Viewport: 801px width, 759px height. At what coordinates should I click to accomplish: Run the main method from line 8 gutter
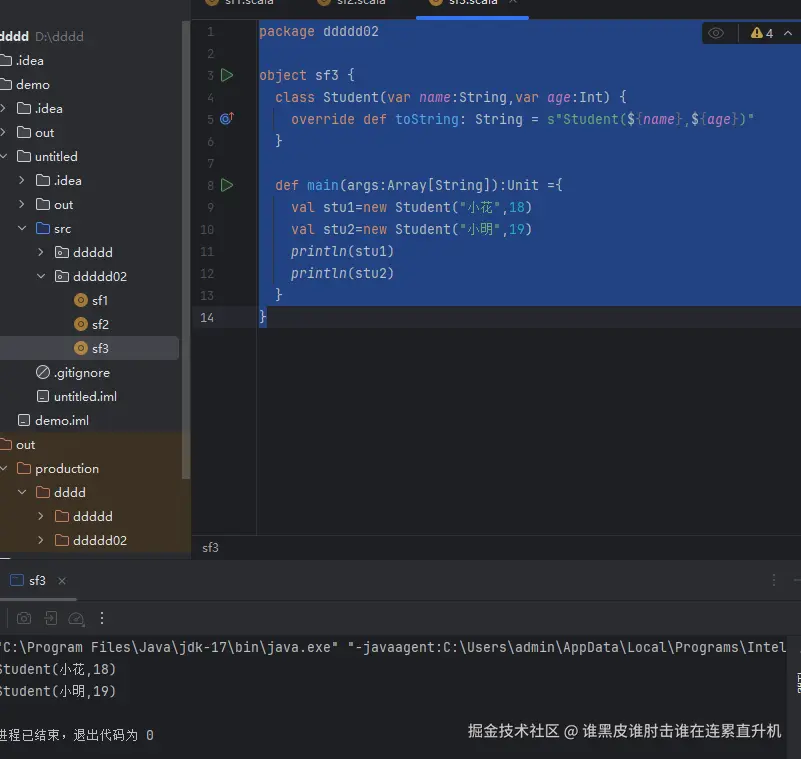pos(227,185)
